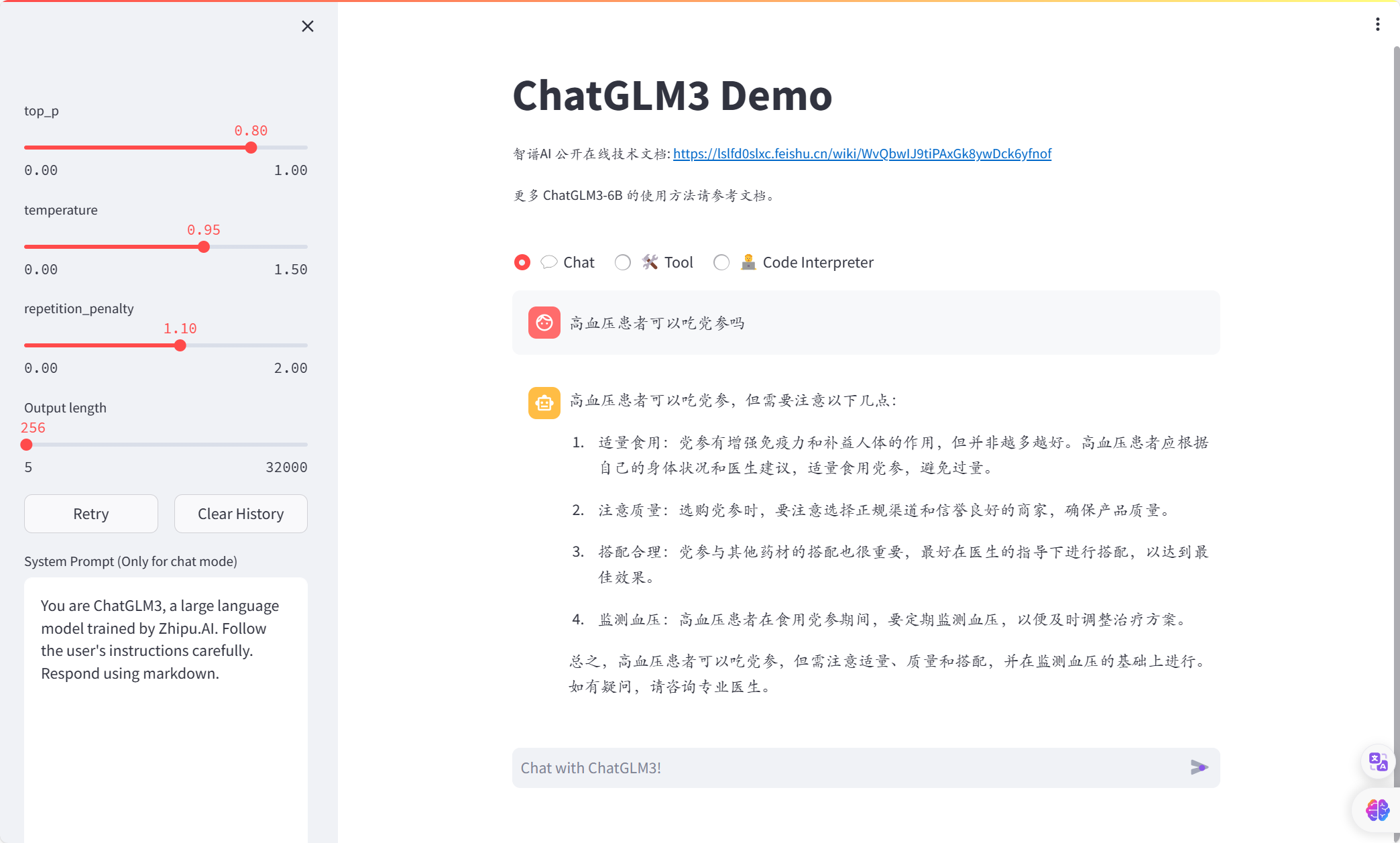Viewport: 1400px width, 843px height.
Task: Click the temperature slider handle
Action: coord(204,247)
